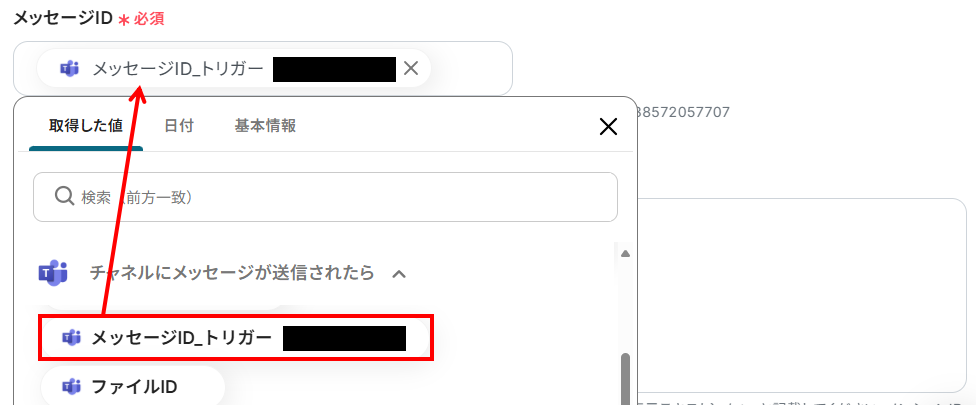Image resolution: width=976 pixels, height=405 pixels.
Task: Focus the 検索 (前方一致) search field
Action: click(325, 197)
